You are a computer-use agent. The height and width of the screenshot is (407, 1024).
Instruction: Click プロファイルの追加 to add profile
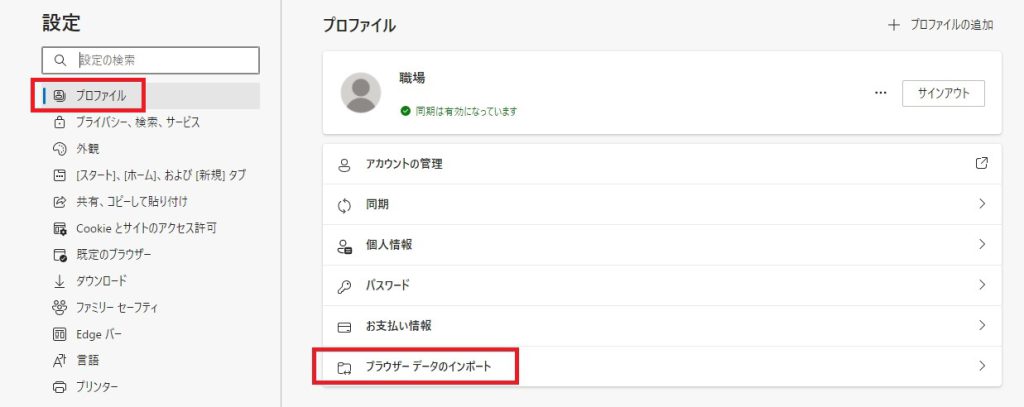941,25
